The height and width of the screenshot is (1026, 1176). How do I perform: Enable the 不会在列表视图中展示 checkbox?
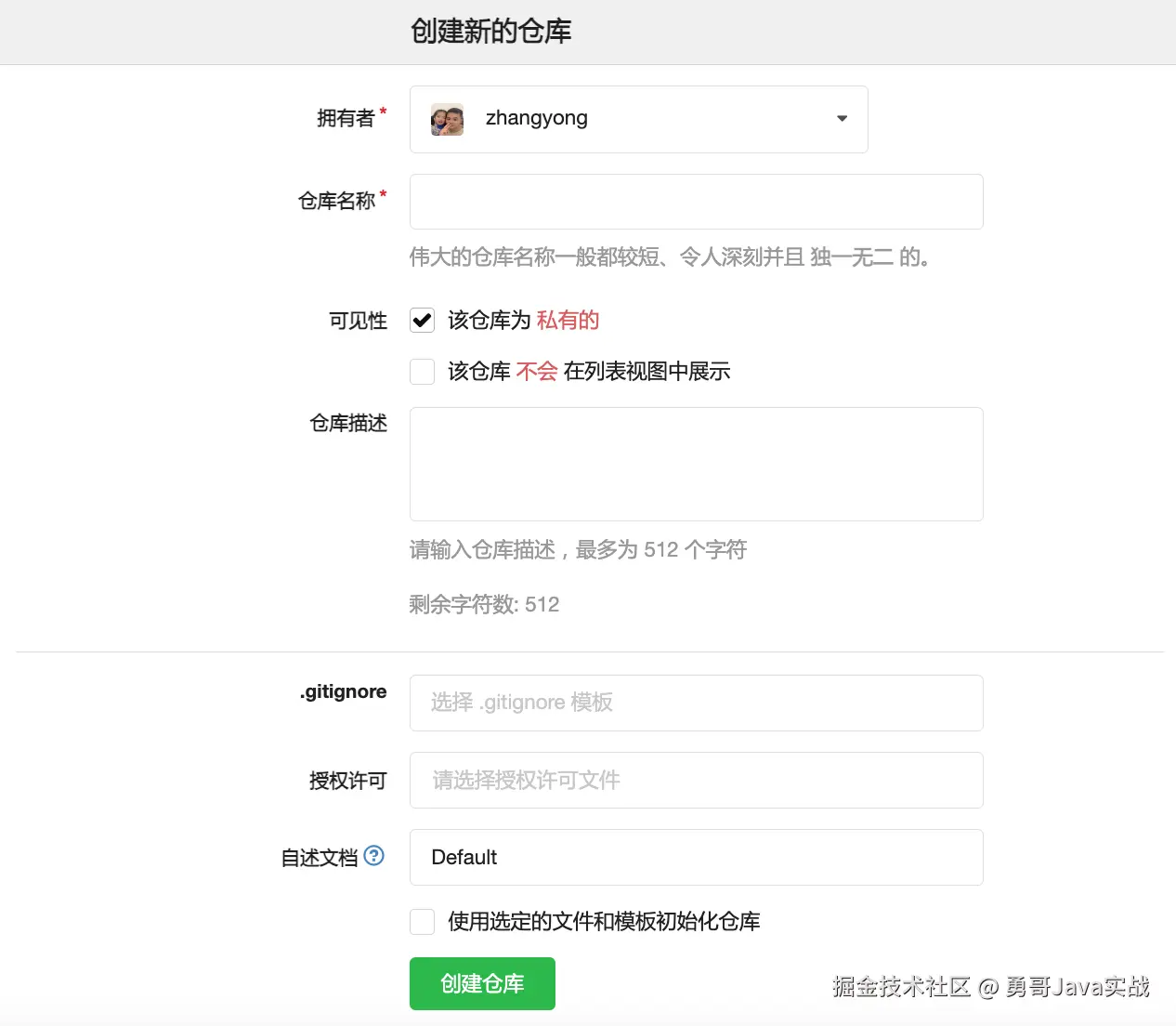click(x=423, y=372)
